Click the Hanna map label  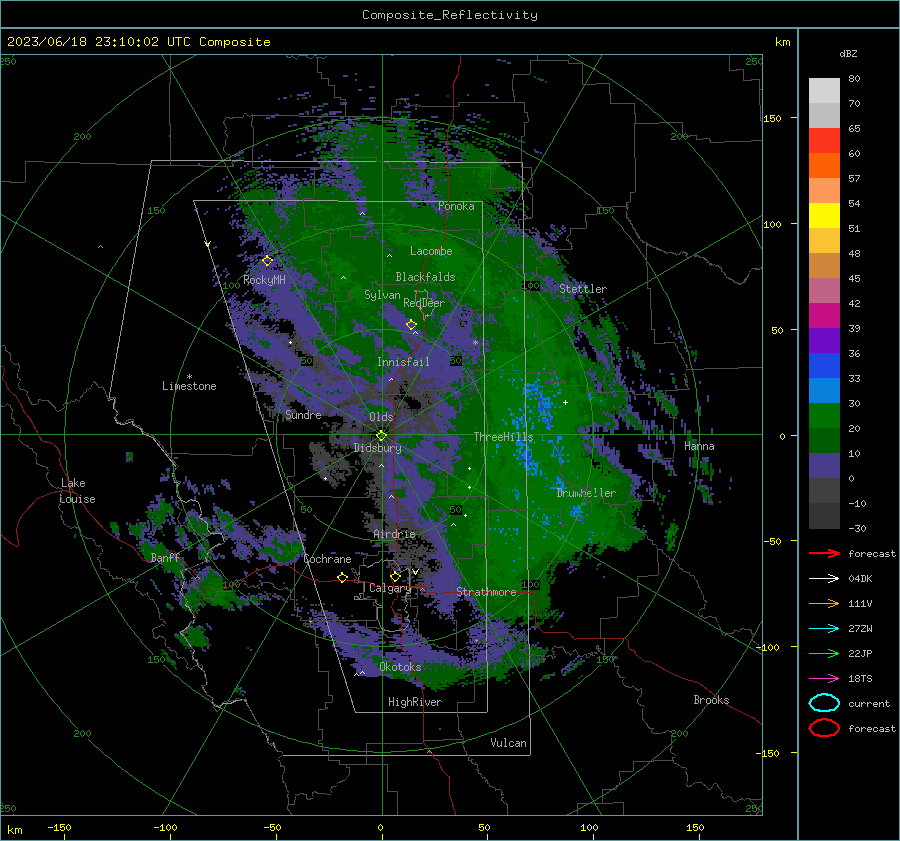point(699,446)
